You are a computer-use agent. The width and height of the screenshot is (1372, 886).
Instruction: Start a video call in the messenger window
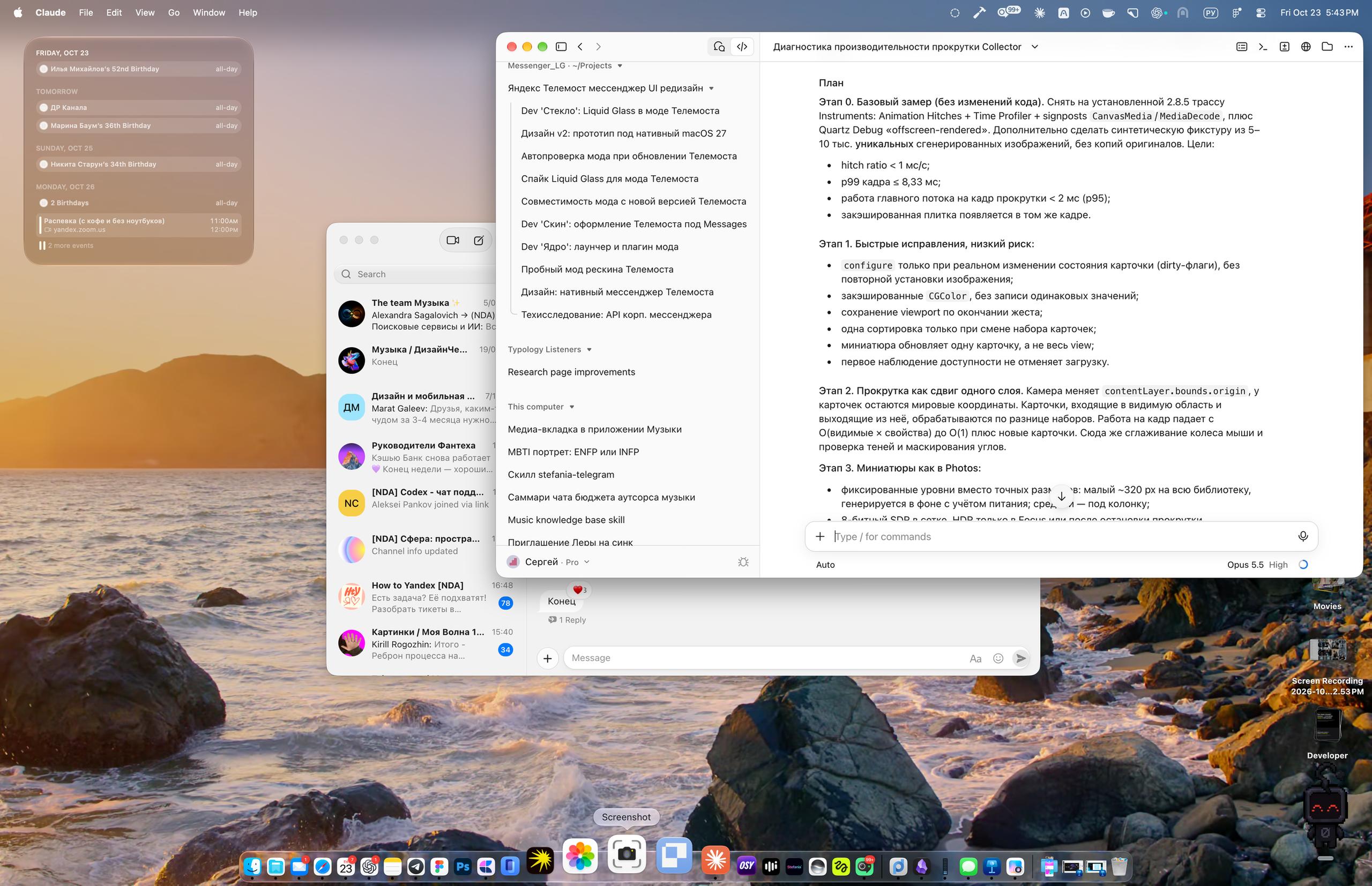coord(453,241)
